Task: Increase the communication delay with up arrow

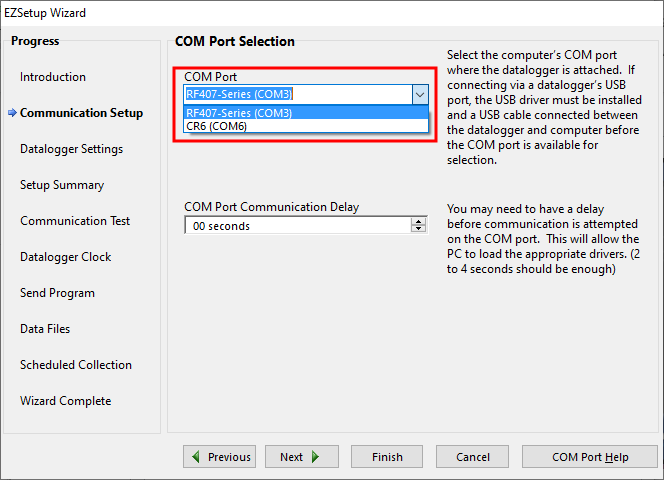Action: pyautogui.click(x=419, y=222)
